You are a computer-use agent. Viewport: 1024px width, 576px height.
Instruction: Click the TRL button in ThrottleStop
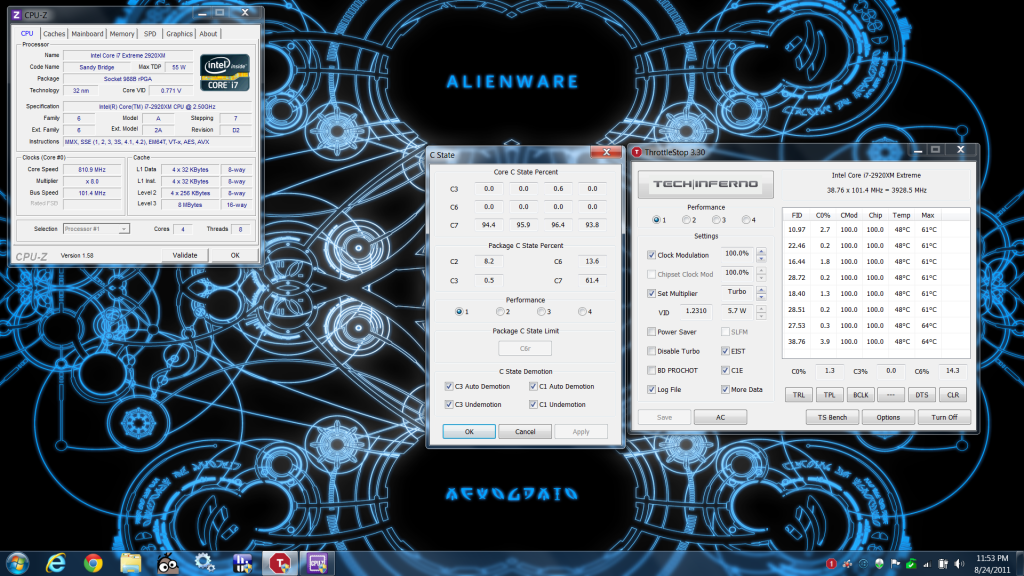(799, 395)
